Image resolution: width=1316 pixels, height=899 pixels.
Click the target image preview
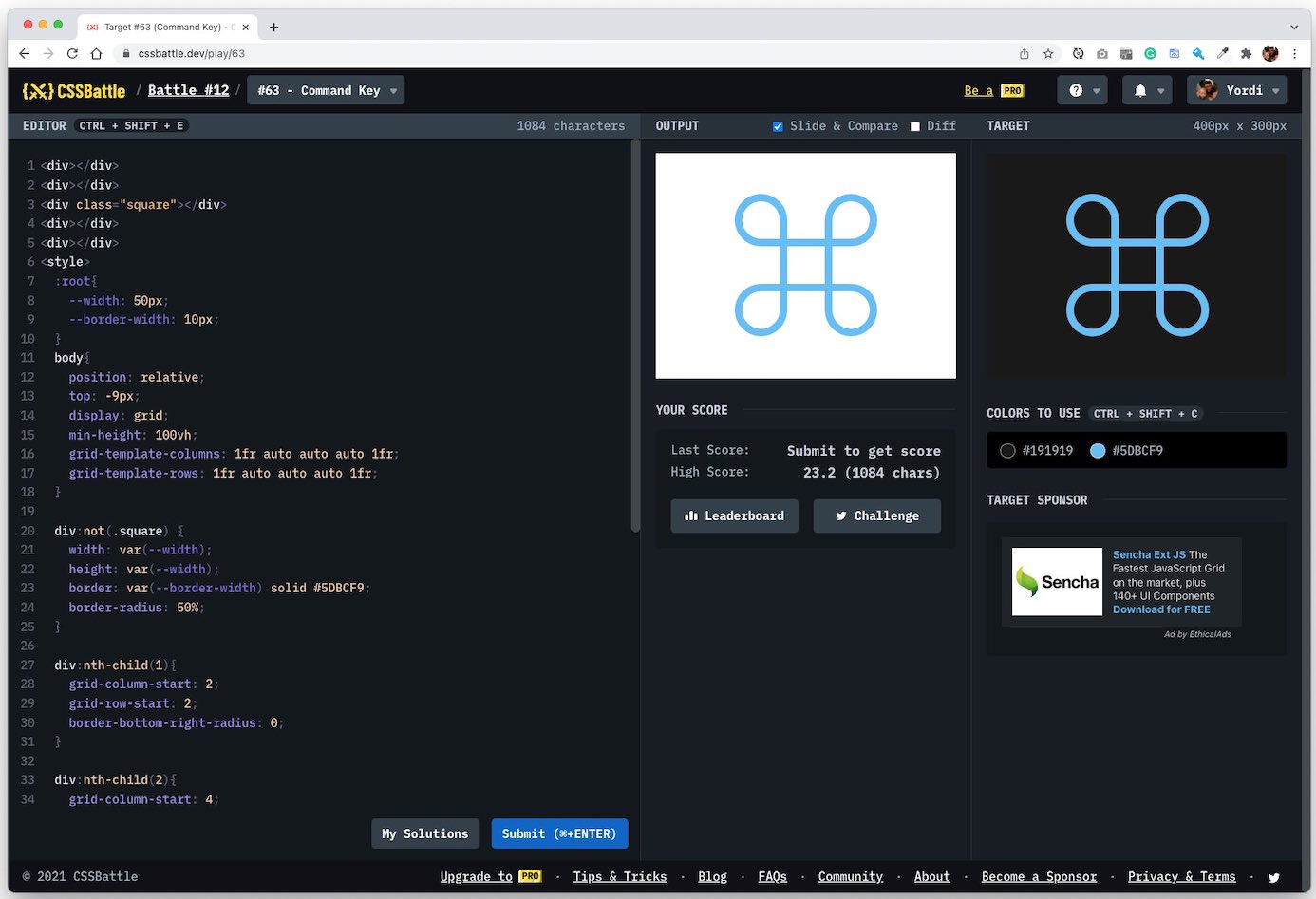click(x=1137, y=266)
